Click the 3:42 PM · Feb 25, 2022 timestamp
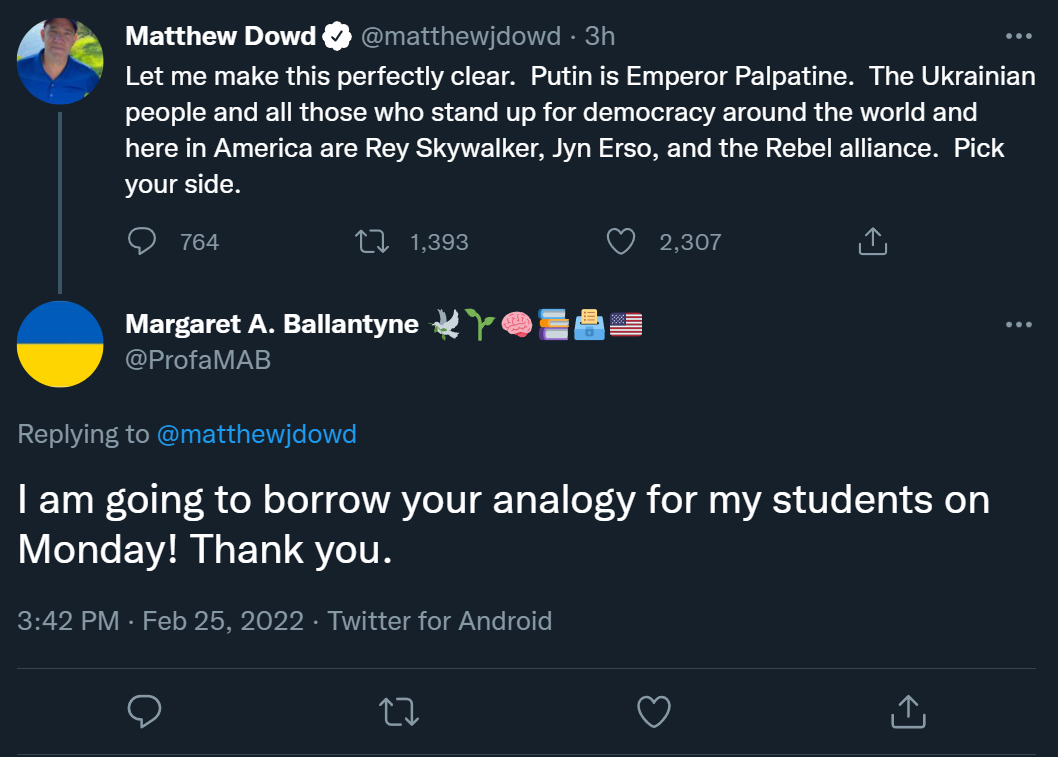Viewport: 1058px width, 757px height. tap(160, 621)
